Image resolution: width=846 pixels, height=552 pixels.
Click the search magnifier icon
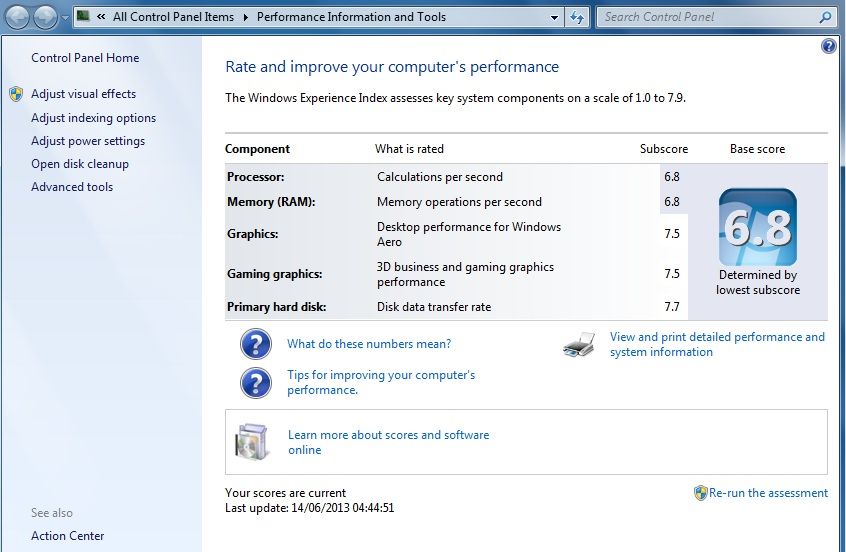click(824, 17)
